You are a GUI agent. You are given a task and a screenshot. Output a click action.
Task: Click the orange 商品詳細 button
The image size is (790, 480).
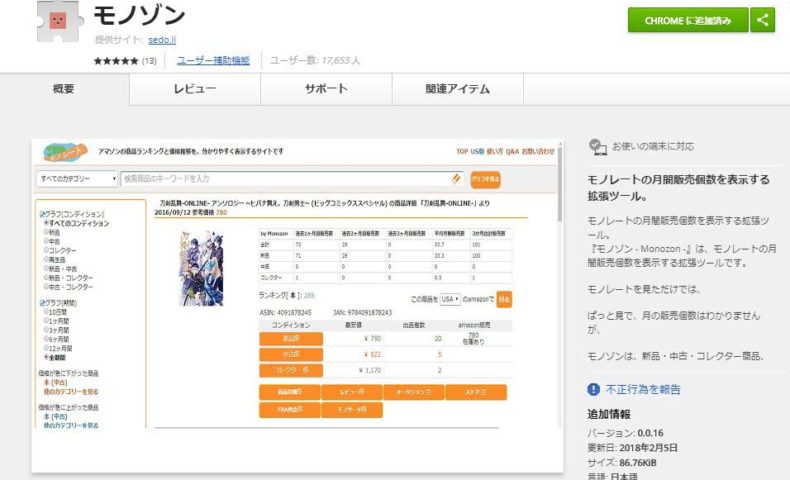click(290, 392)
